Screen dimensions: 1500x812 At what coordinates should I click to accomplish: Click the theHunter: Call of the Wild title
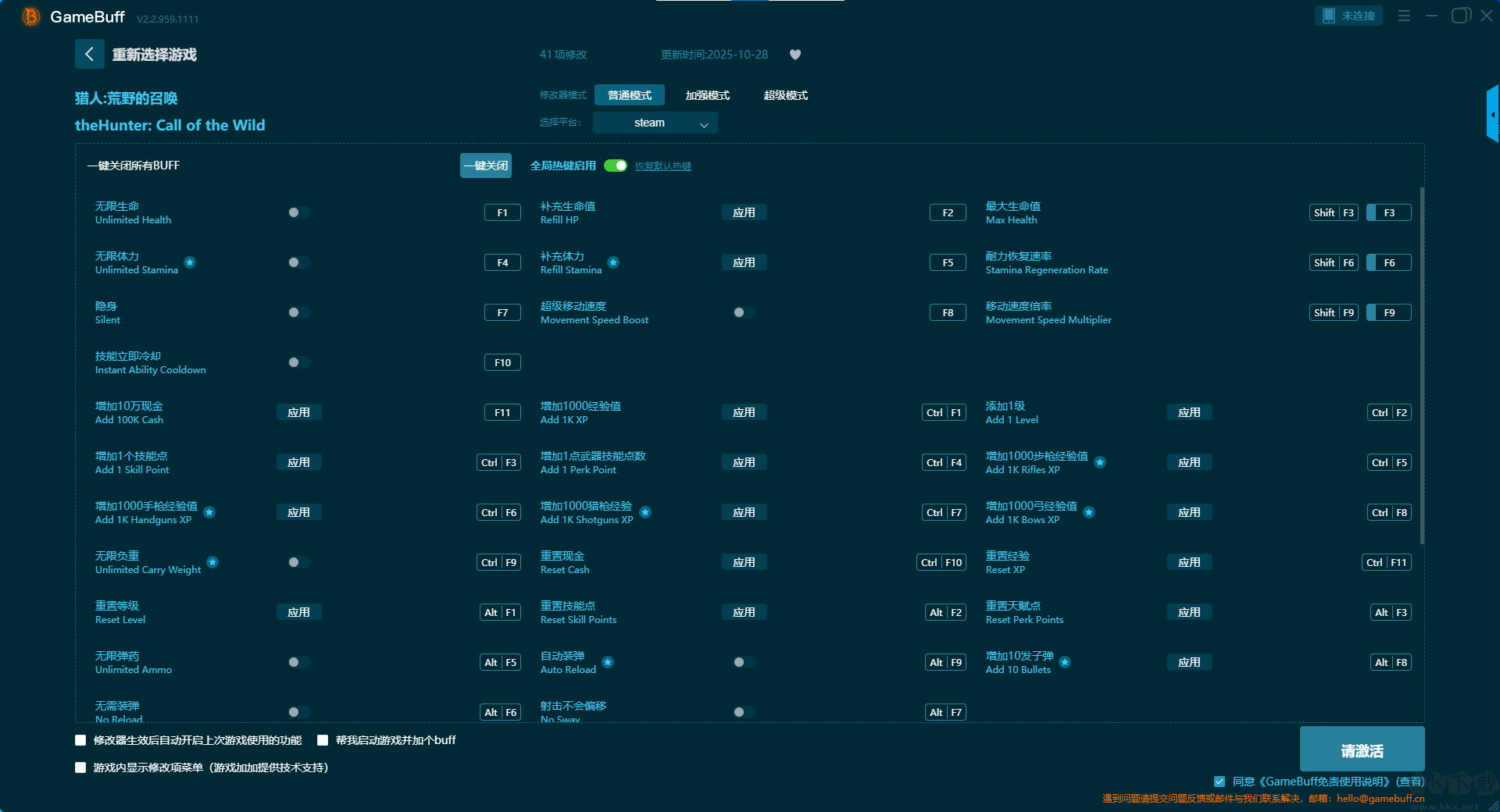tap(170, 125)
